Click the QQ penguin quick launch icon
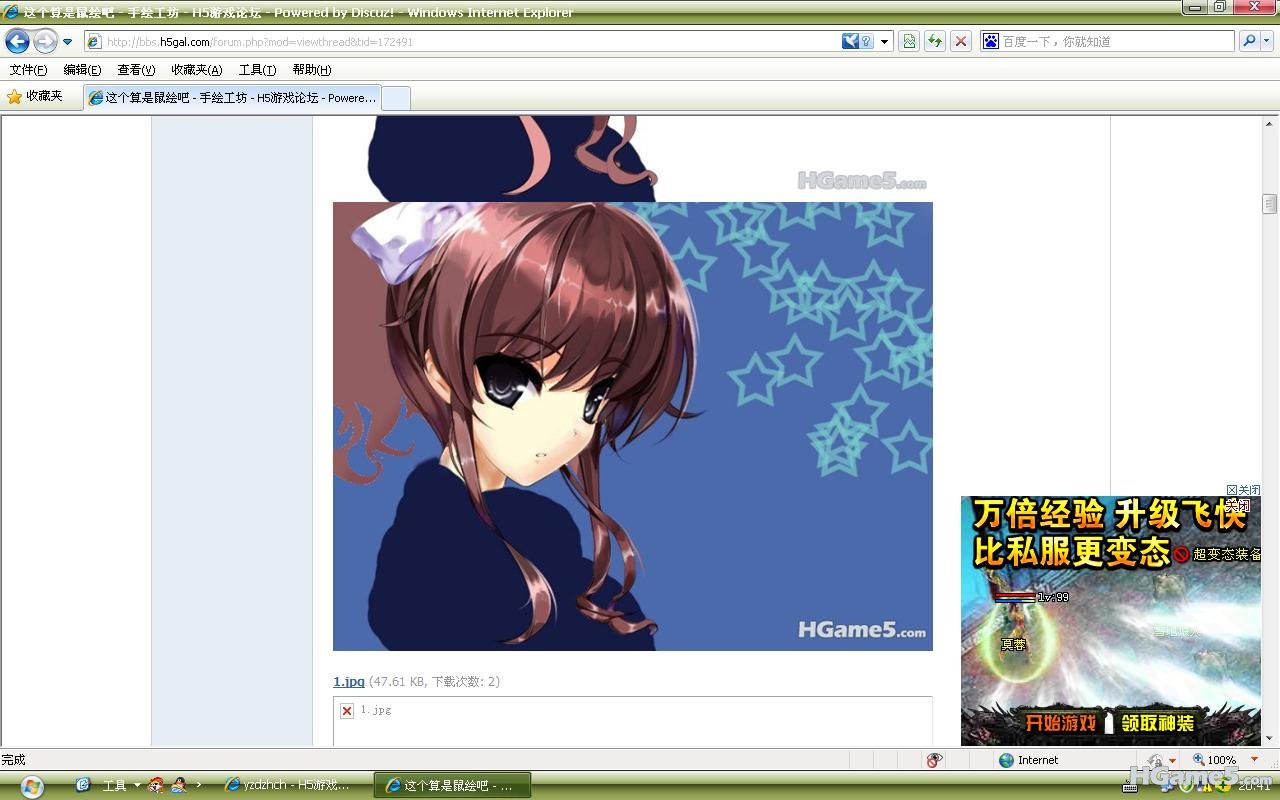The height and width of the screenshot is (800, 1280). (178, 785)
